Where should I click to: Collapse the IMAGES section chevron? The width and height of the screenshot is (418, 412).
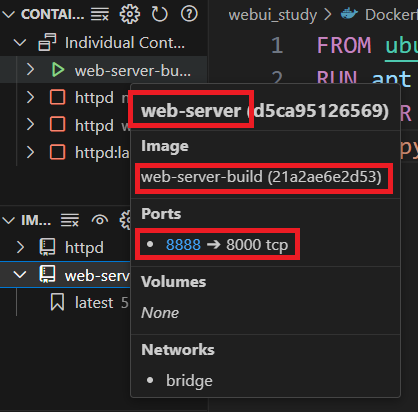pos(9,220)
